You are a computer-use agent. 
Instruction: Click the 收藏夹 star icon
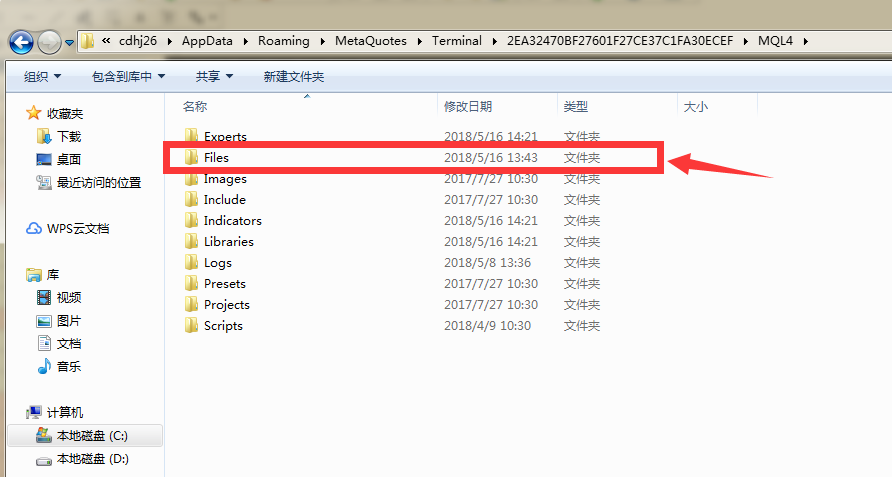pos(34,113)
